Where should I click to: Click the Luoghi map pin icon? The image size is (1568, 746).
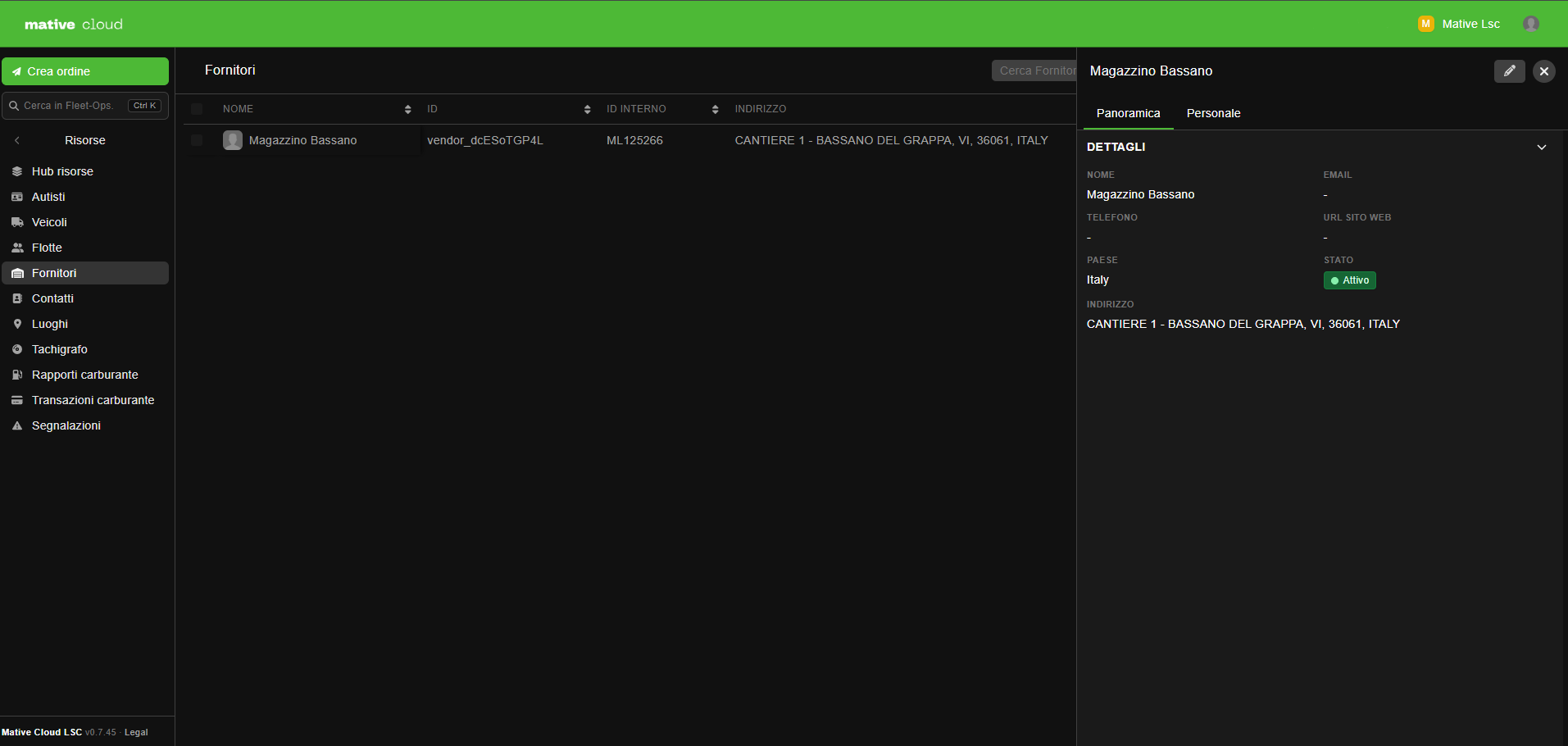point(17,324)
